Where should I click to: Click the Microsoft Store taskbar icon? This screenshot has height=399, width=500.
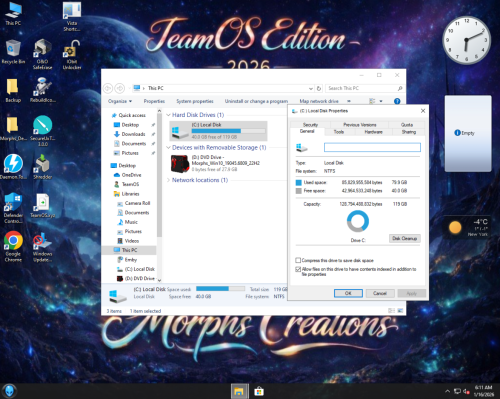click(x=259, y=391)
